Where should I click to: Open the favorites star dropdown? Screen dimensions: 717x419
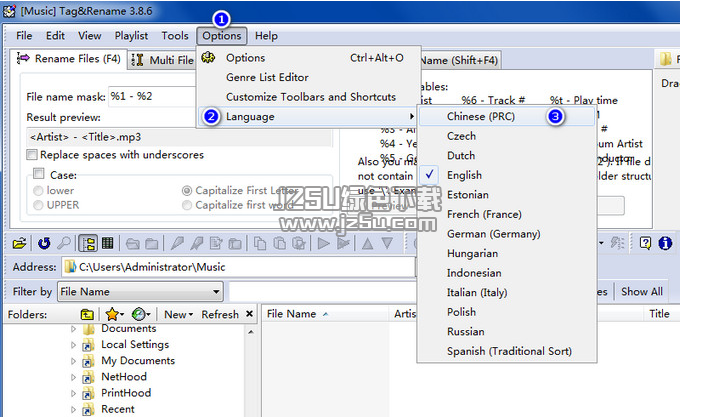114,314
